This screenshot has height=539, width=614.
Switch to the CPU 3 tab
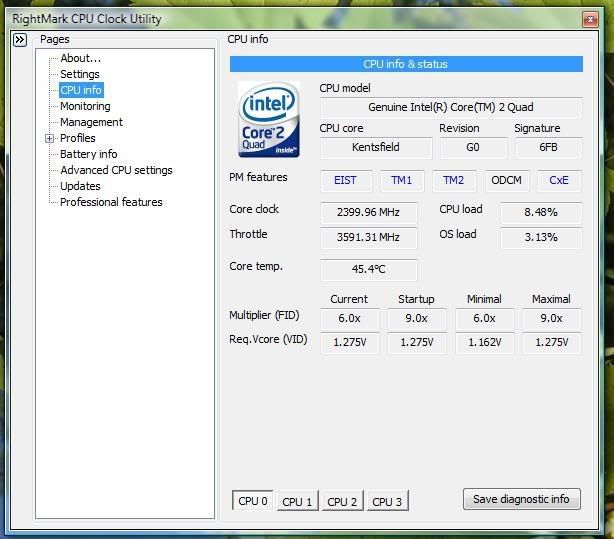tap(387, 501)
